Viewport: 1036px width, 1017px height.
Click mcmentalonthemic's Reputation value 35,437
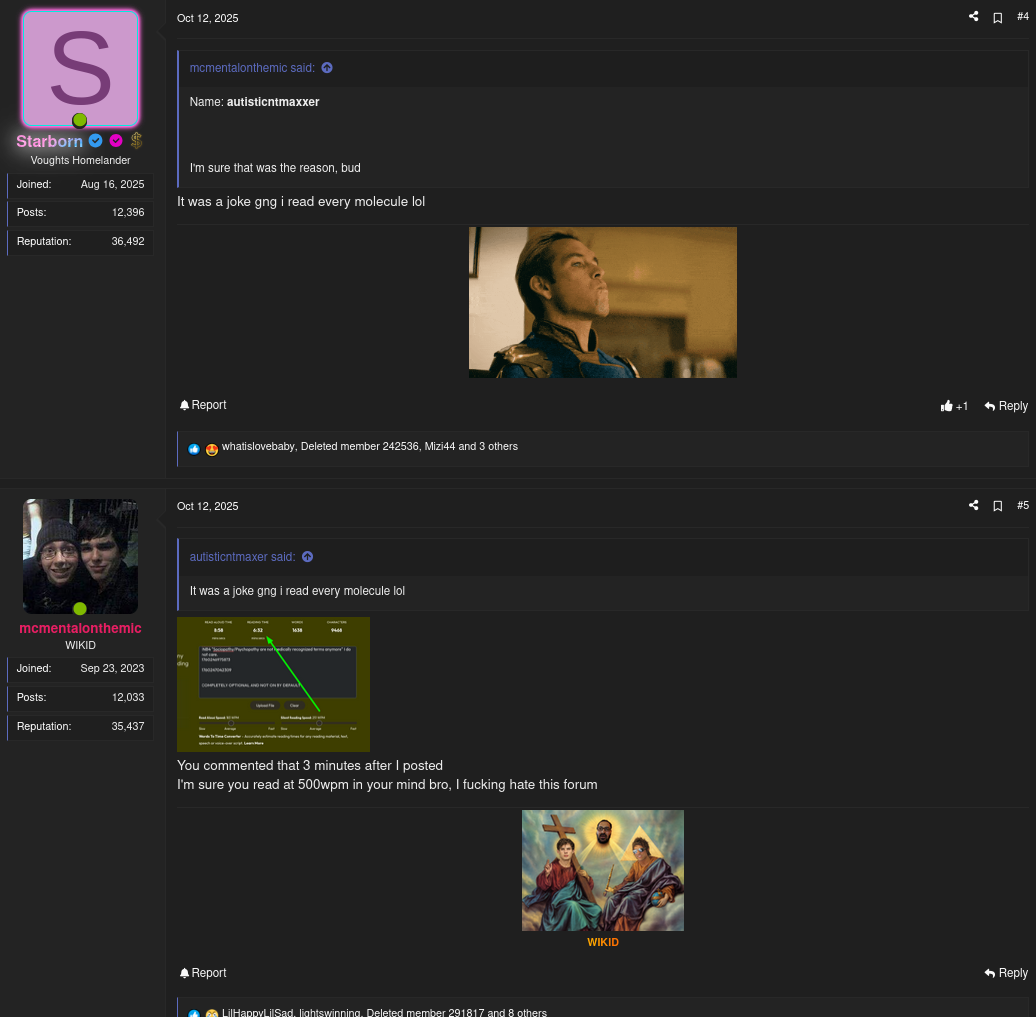coord(128,726)
